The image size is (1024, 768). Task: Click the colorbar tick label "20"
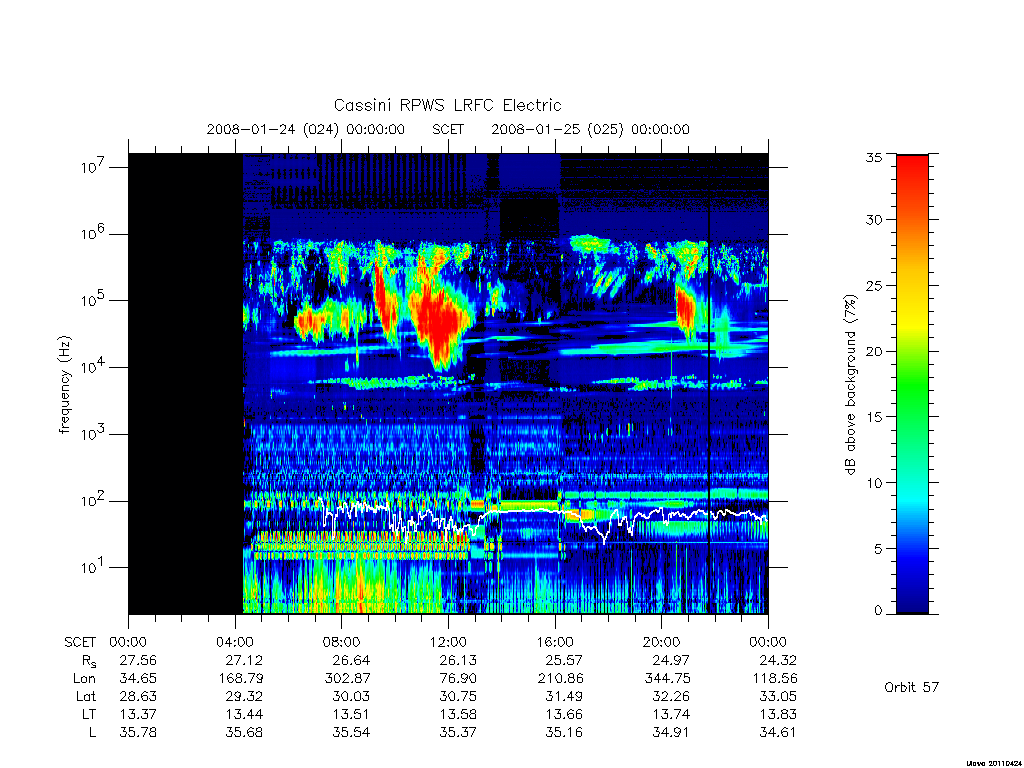tap(873, 351)
